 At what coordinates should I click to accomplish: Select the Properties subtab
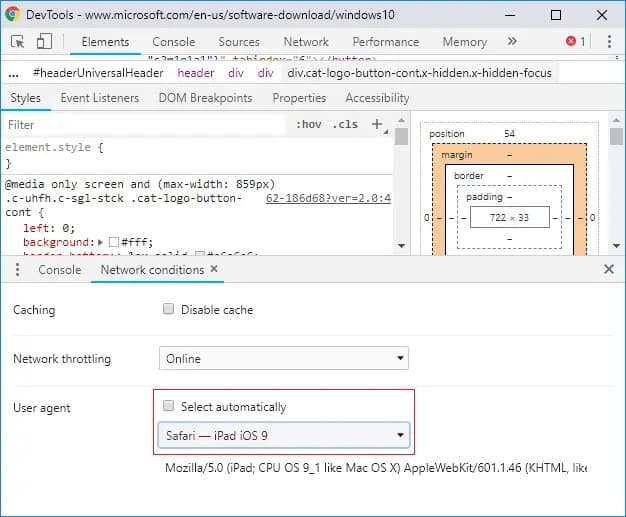coord(299,98)
